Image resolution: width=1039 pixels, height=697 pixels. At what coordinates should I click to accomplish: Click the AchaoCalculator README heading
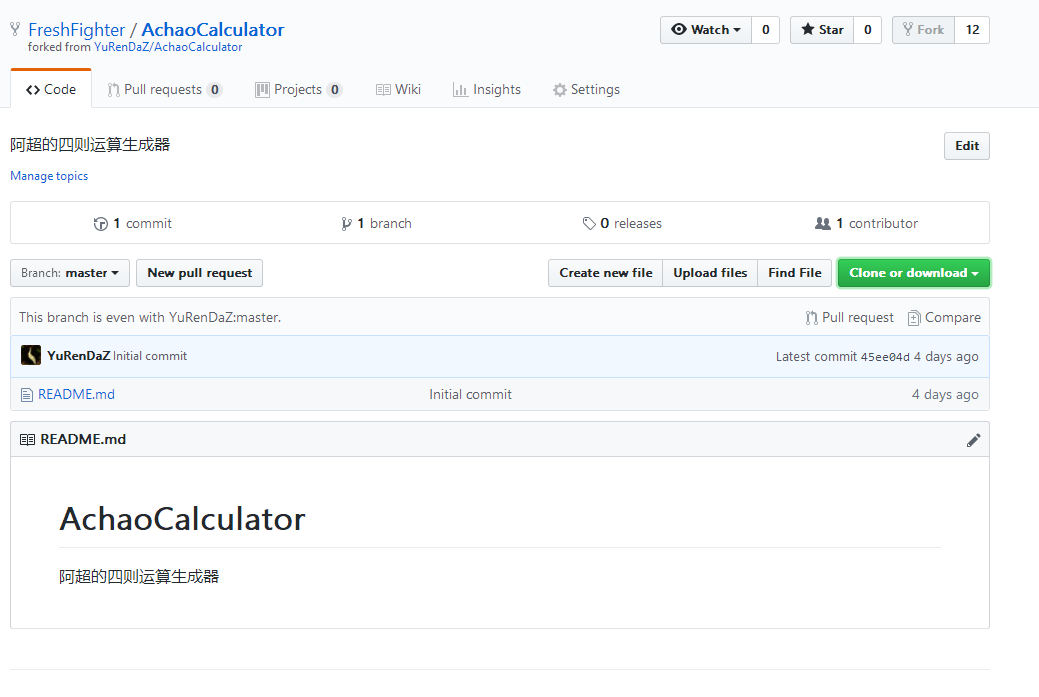pos(182,519)
